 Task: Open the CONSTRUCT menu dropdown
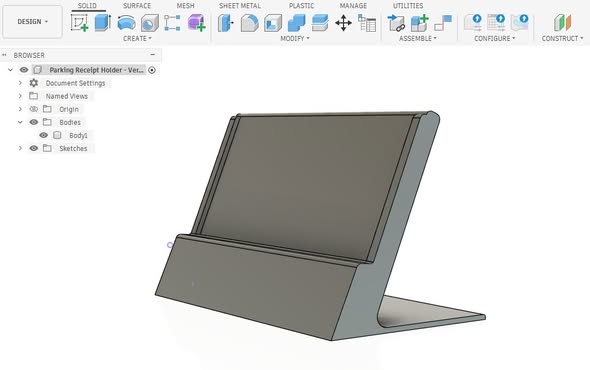(562, 38)
